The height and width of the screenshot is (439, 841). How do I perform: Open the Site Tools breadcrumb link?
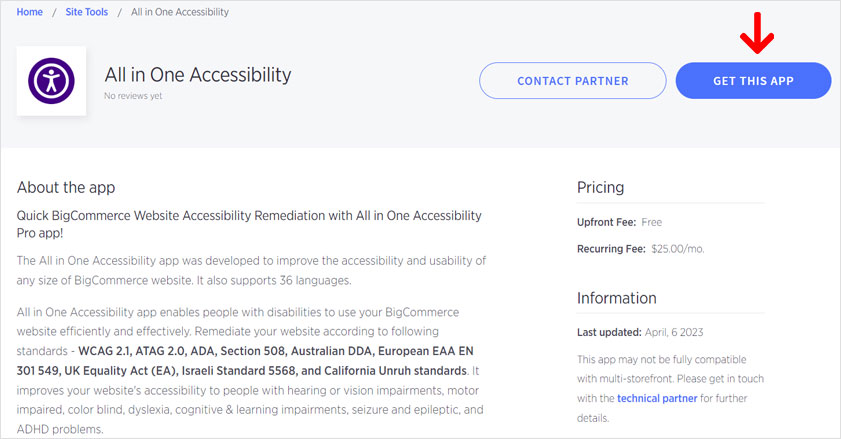[x=86, y=12]
